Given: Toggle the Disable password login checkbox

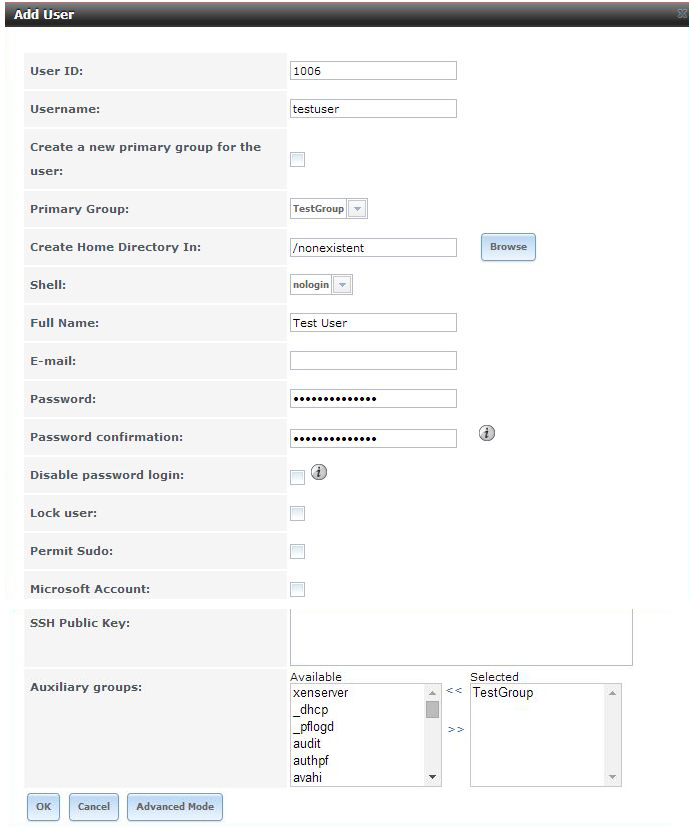Looking at the screenshot, I should click(297, 477).
